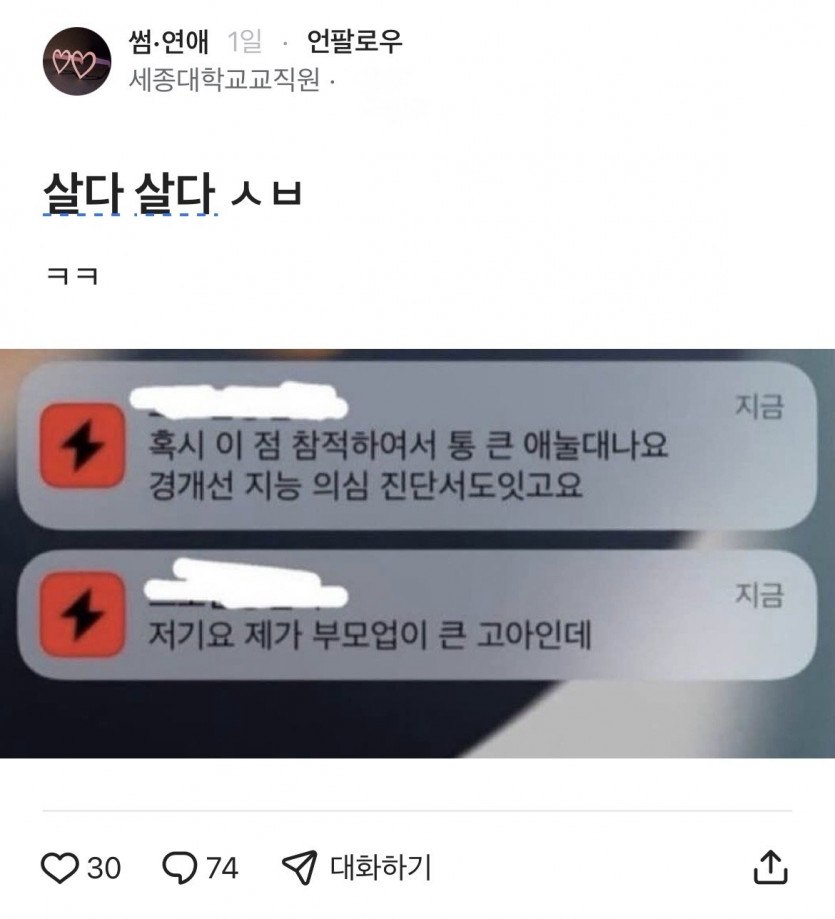Tap the paper airplane message icon
Image resolution: width=835 pixels, height=919 pixels.
click(x=299, y=867)
